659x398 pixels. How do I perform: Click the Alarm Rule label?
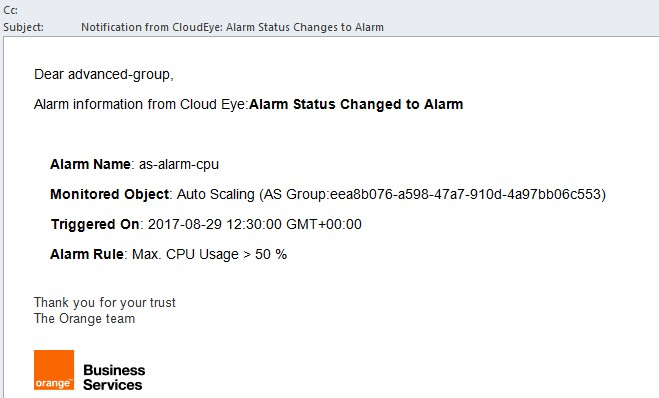point(87,254)
